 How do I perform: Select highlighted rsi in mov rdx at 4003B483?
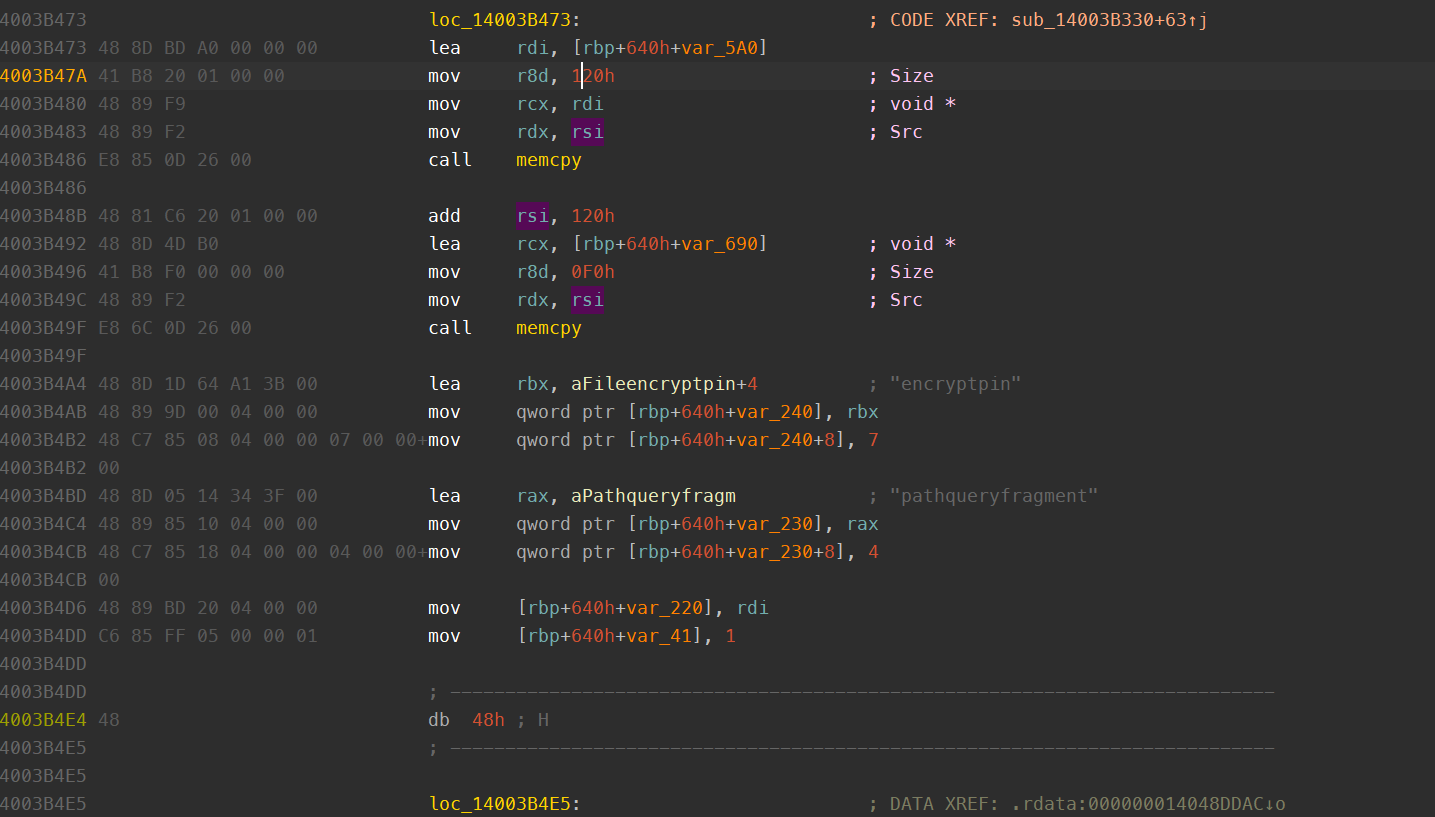point(588,132)
